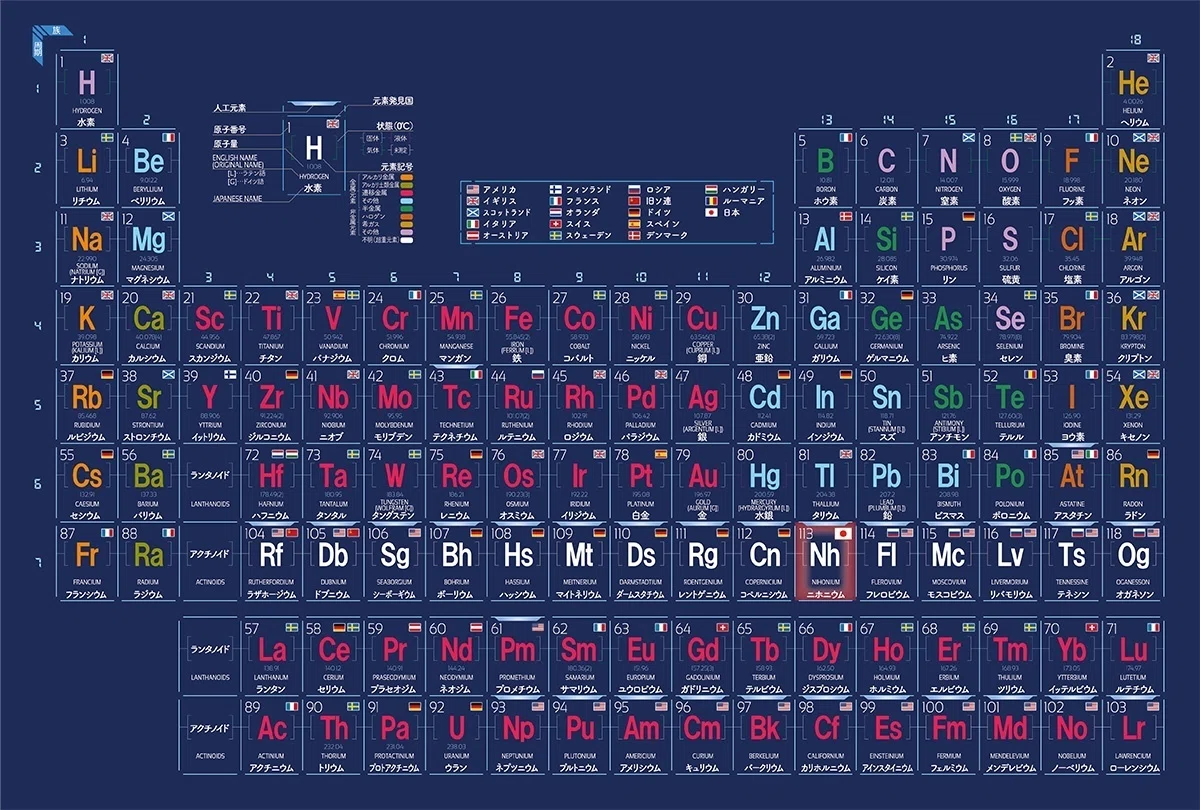Image resolution: width=1200 pixels, height=810 pixels.
Task: Click the legend flag beside フランス
Action: 556,201
